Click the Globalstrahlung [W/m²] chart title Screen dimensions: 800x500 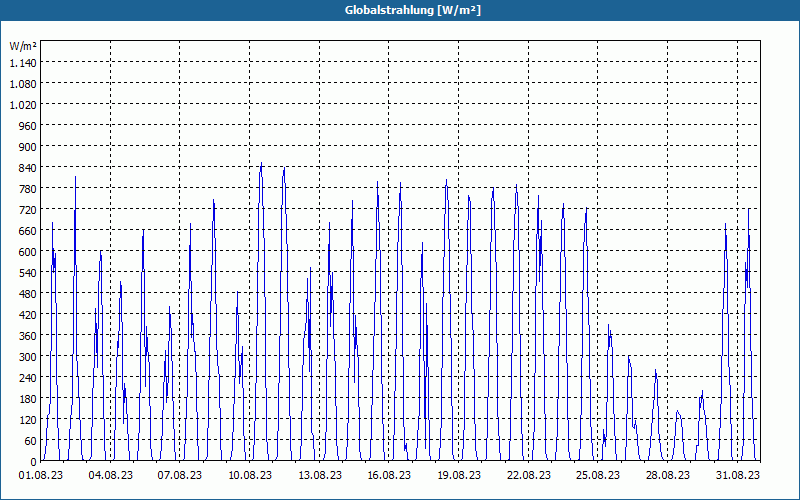[413, 10]
